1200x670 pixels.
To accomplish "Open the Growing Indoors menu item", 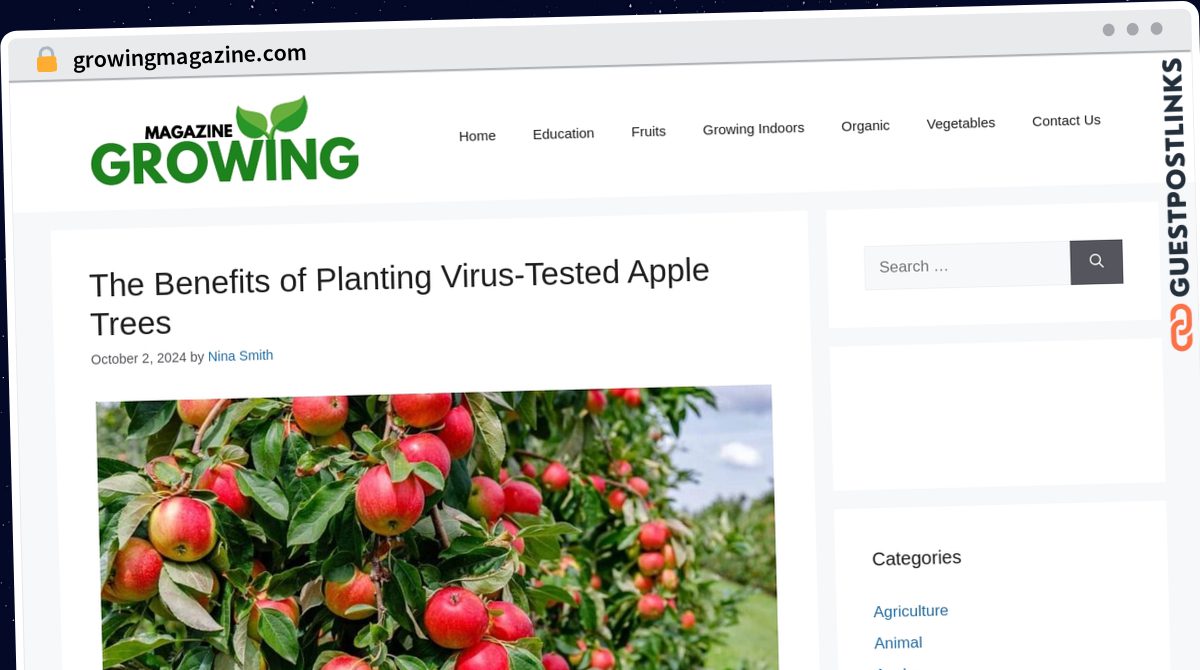I will pos(753,129).
